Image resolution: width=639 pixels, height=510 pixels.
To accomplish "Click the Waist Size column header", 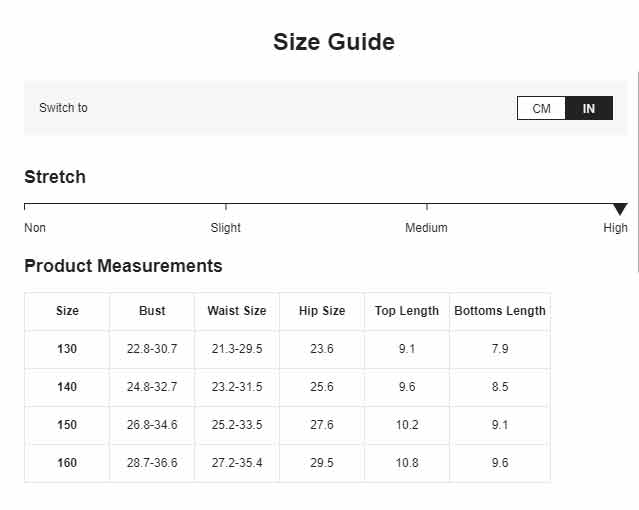I will 237,311.
